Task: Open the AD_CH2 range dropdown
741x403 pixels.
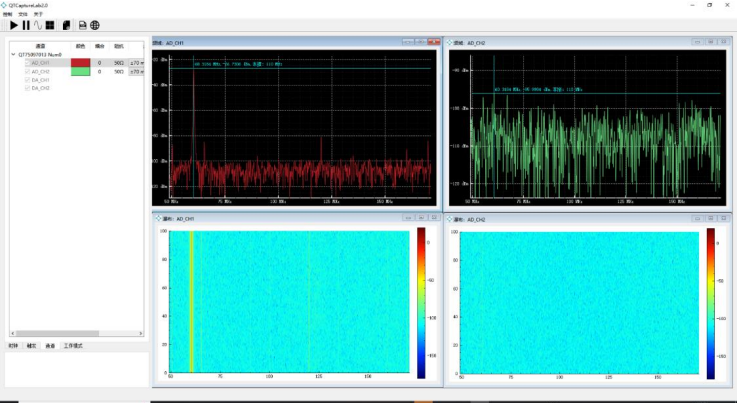Action: pos(137,72)
